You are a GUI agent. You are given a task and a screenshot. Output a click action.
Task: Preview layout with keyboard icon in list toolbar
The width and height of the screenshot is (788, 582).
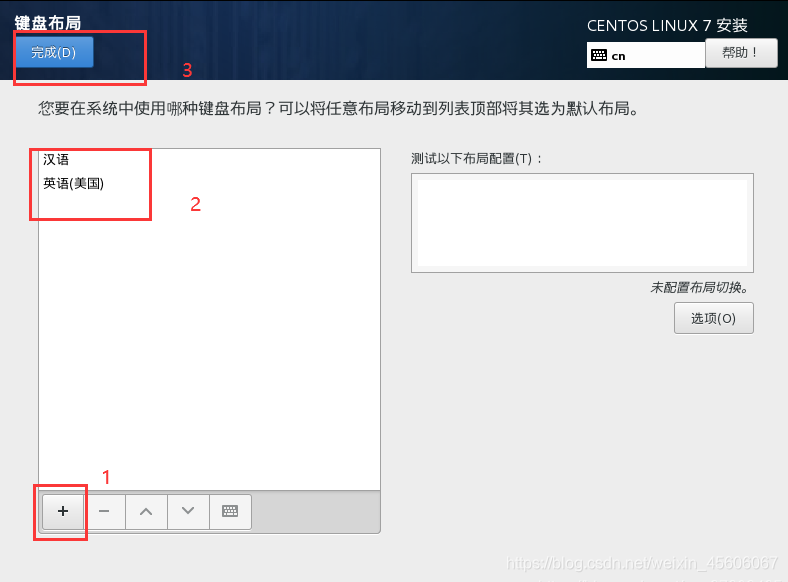pyautogui.click(x=230, y=512)
